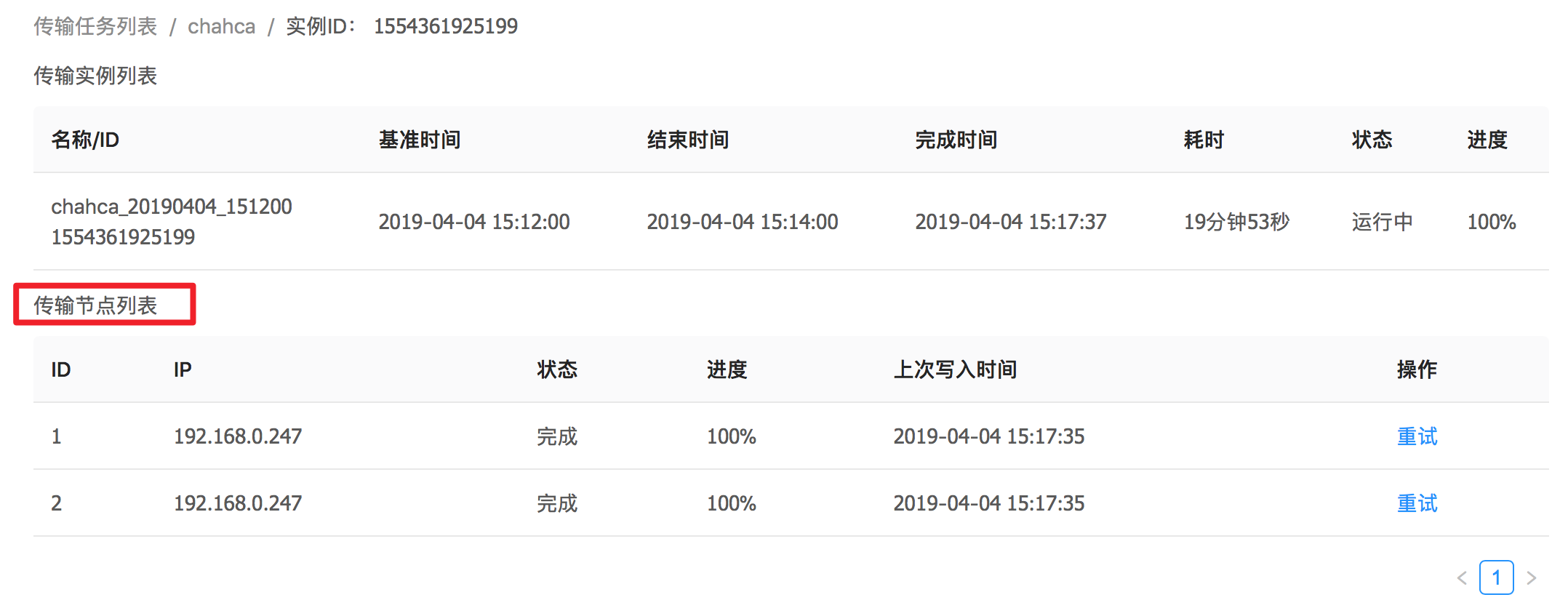Retry node 2 with 重试 link
Screen dimensions: 1568x608
(1417, 503)
